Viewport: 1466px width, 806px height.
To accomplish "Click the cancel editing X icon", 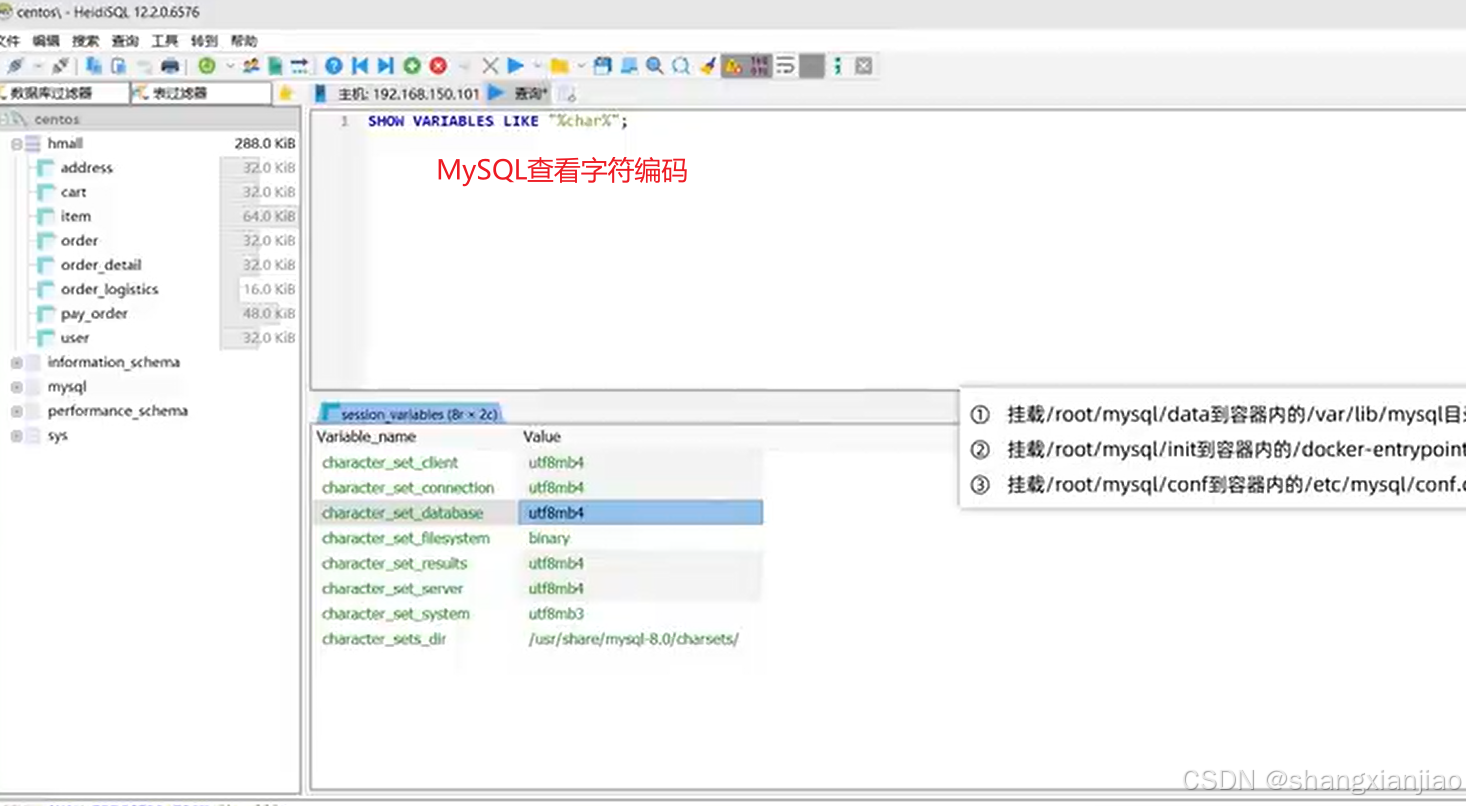I will (490, 65).
